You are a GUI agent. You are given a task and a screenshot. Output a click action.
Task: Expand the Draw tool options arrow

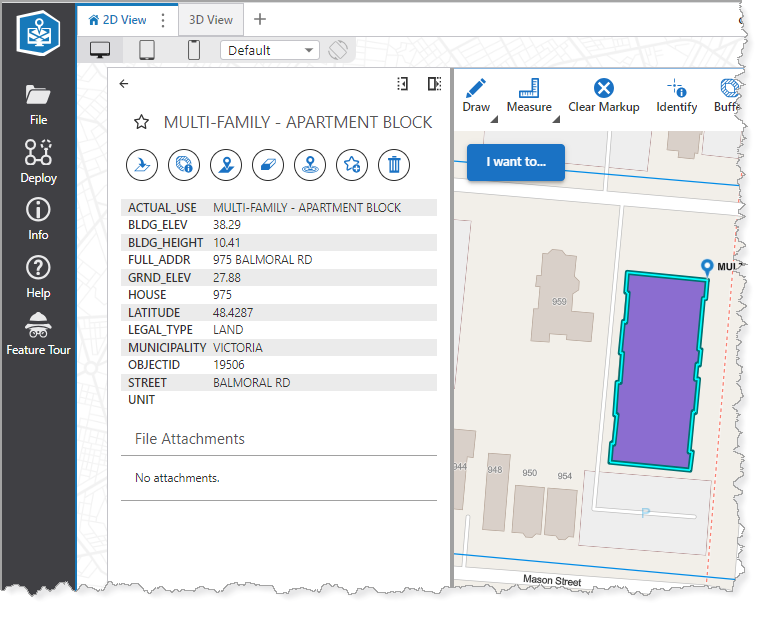tap(494, 119)
